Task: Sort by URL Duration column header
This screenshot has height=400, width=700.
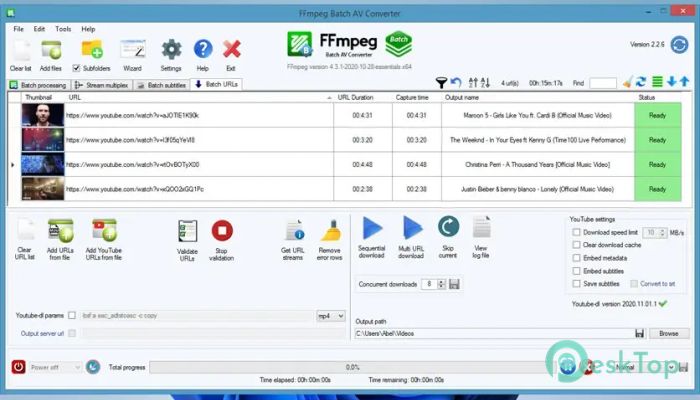Action: 363,97
